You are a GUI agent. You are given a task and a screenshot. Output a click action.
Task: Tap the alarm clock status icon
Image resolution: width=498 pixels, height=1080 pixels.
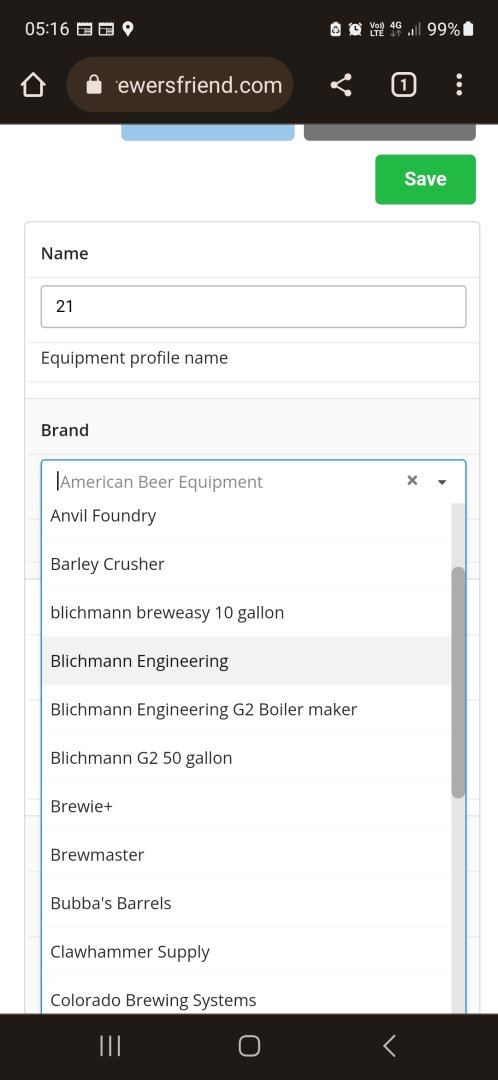[355, 29]
